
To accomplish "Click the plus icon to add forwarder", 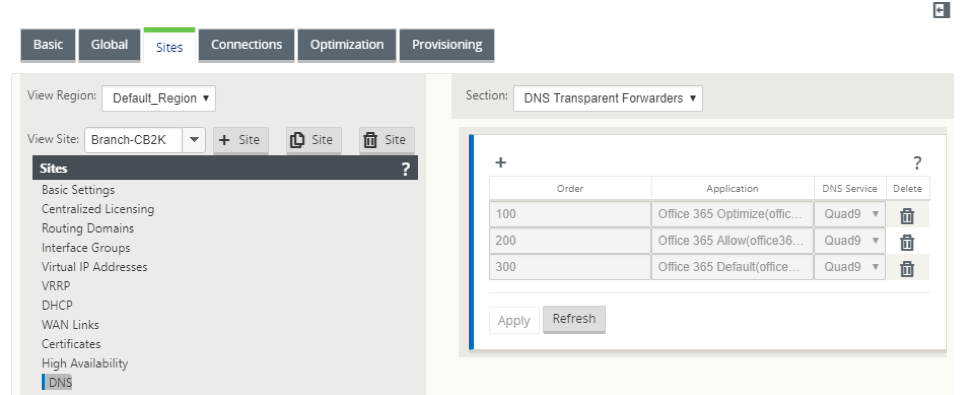I will [x=501, y=163].
